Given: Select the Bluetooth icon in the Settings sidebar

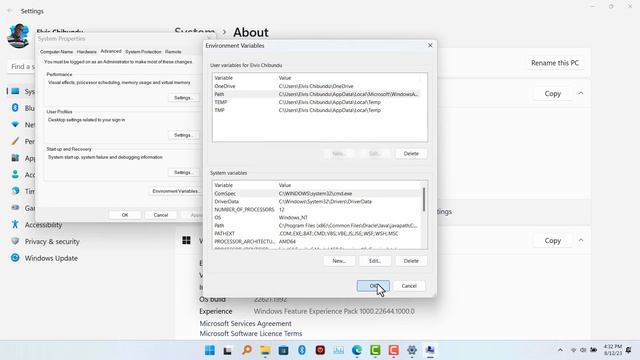Looking at the screenshot, I should point(15,108).
